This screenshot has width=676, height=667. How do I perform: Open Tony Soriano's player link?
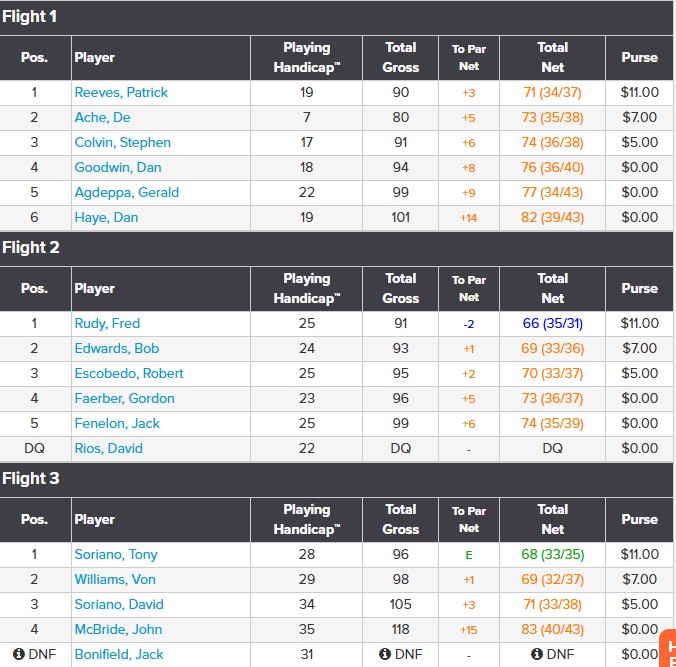116,554
